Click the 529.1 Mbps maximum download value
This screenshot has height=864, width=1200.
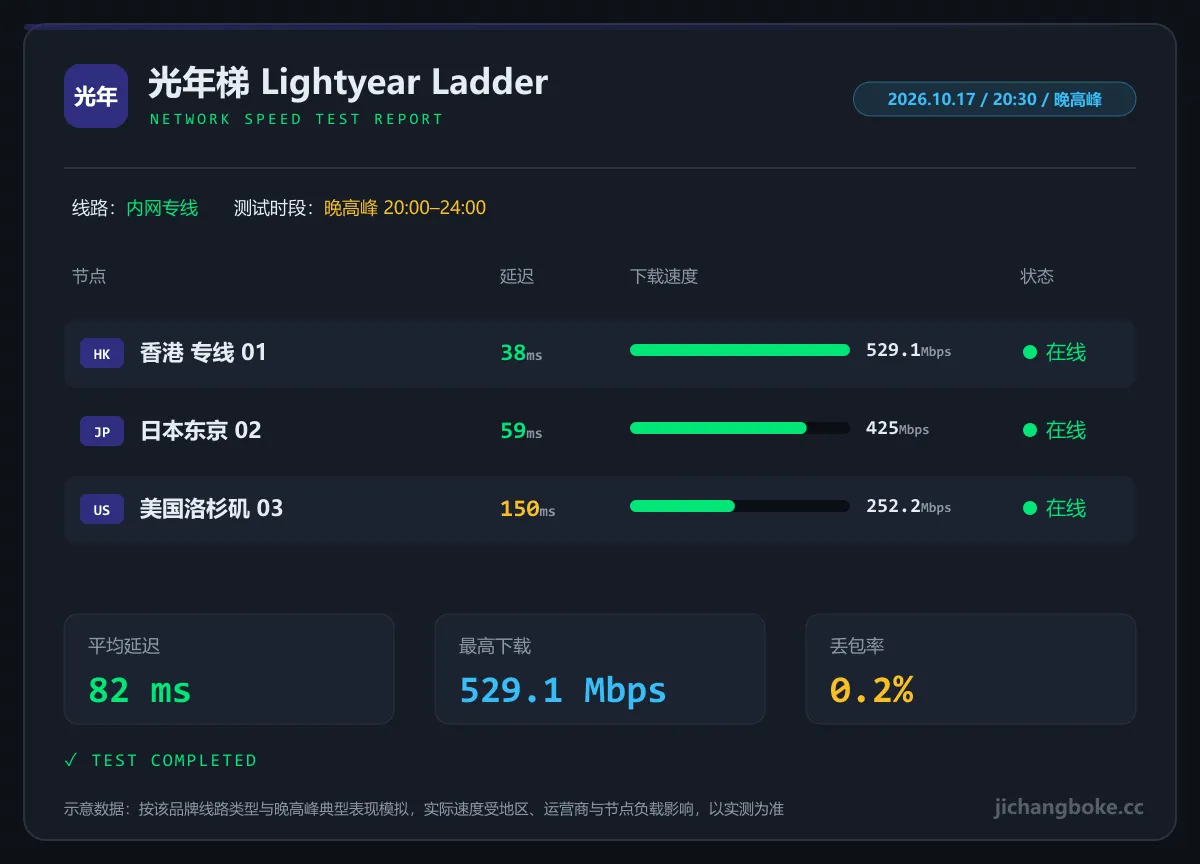[x=563, y=690]
